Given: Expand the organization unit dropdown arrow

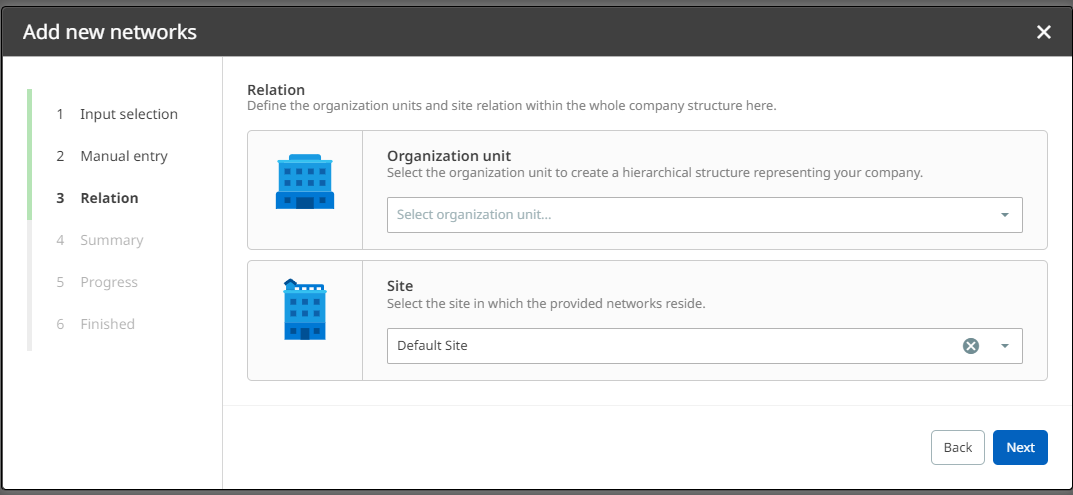Looking at the screenshot, I should 1004,215.
